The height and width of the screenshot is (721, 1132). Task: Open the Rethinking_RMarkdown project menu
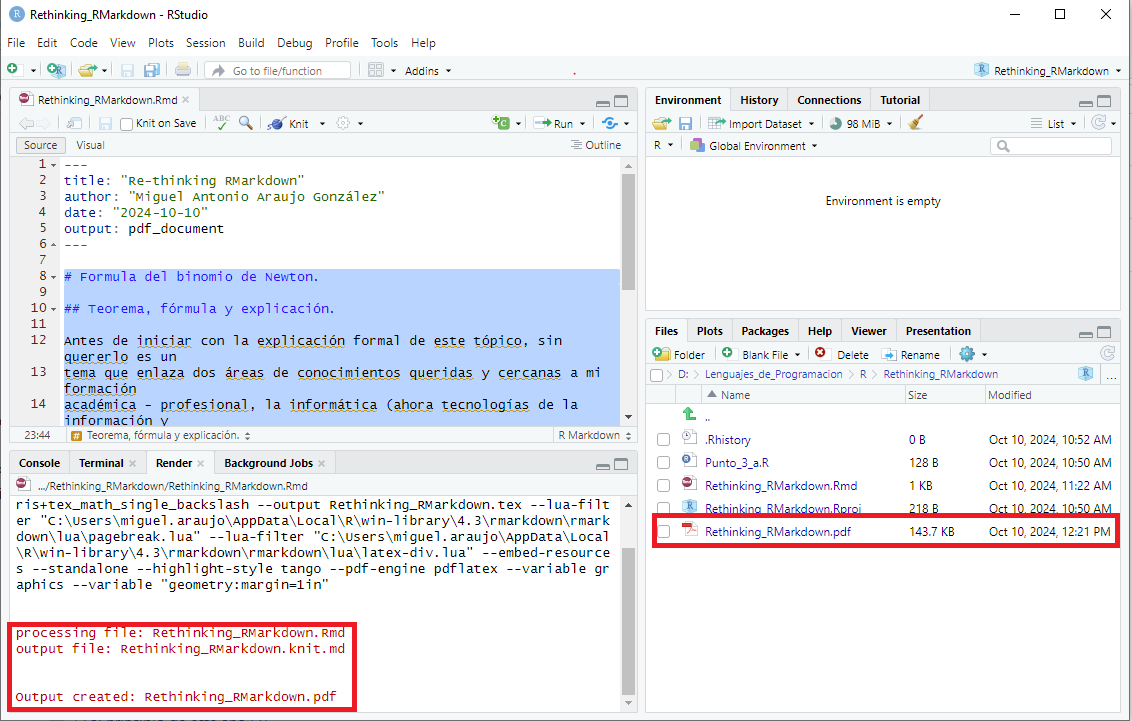pos(1048,71)
